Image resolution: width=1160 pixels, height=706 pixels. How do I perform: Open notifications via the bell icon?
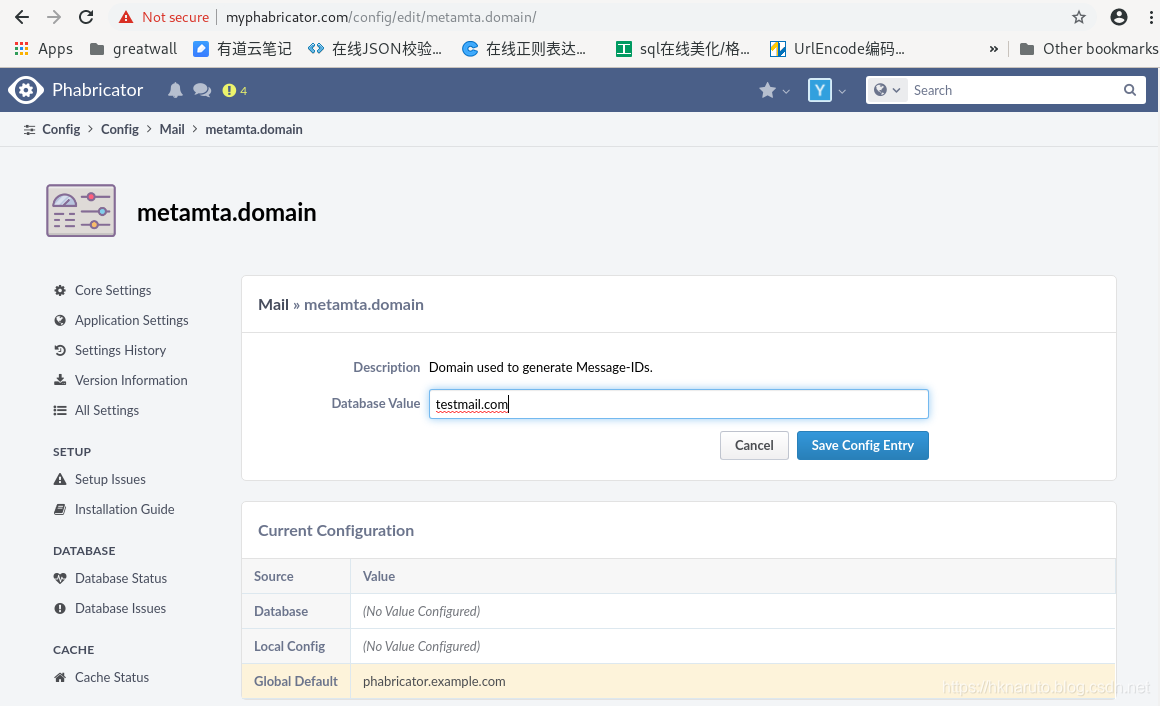coord(175,89)
